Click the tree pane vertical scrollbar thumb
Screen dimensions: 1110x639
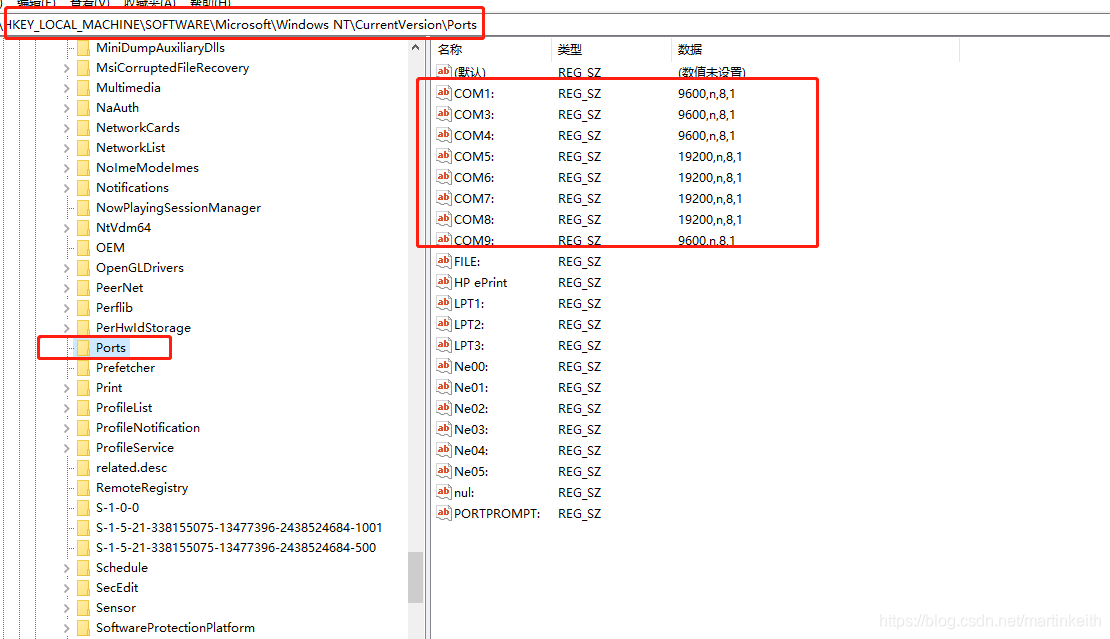[416, 577]
